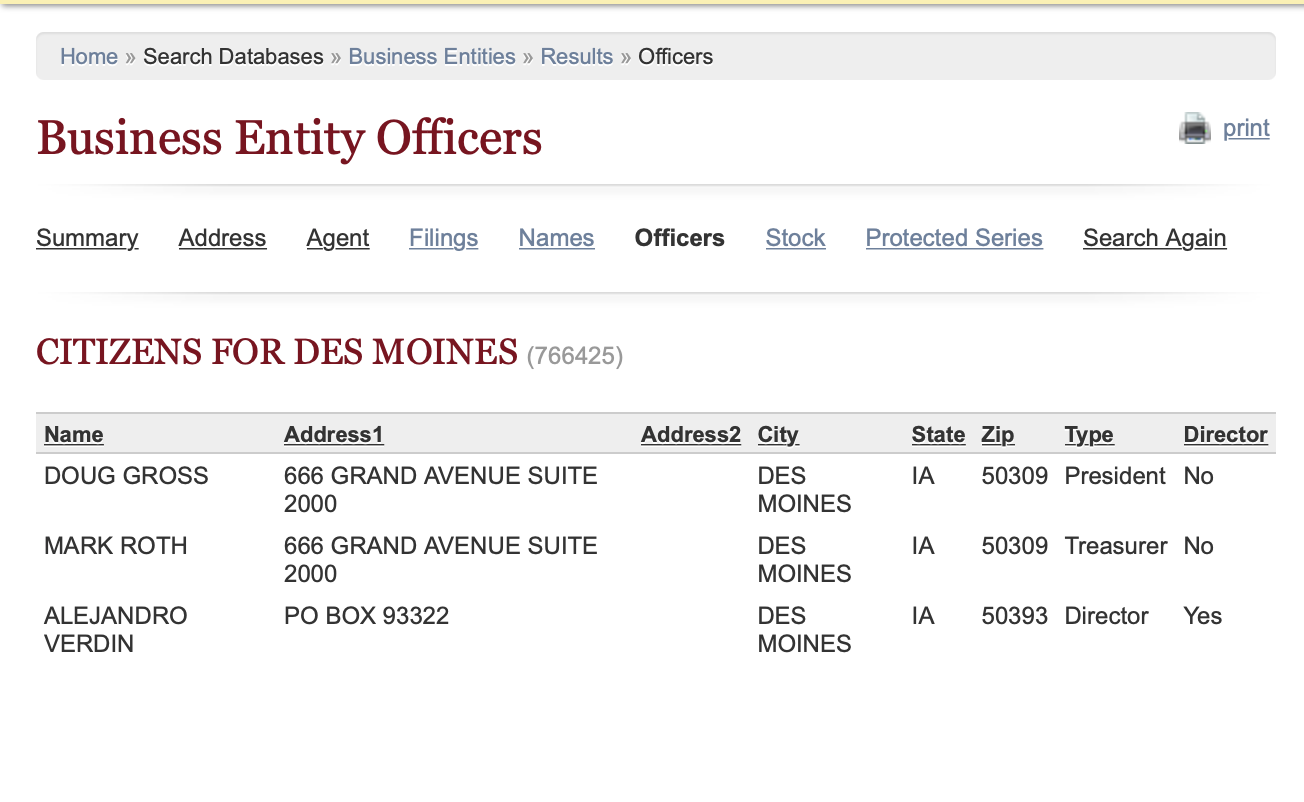Open the print link
Screen dimensions: 1304x802
(1246, 128)
